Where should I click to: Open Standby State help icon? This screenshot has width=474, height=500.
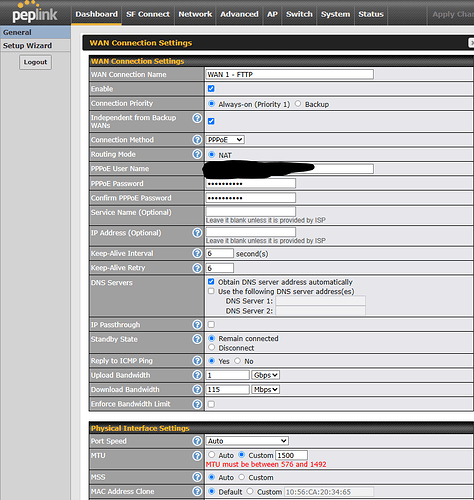click(197, 339)
